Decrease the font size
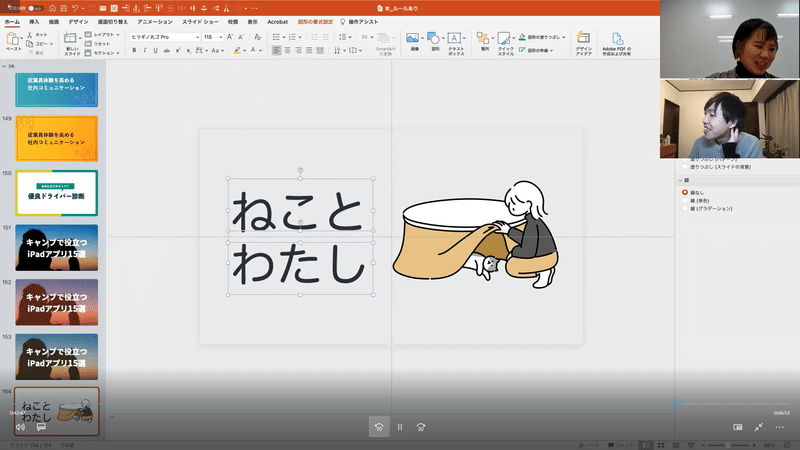This screenshot has height=450, width=800. [x=241, y=37]
